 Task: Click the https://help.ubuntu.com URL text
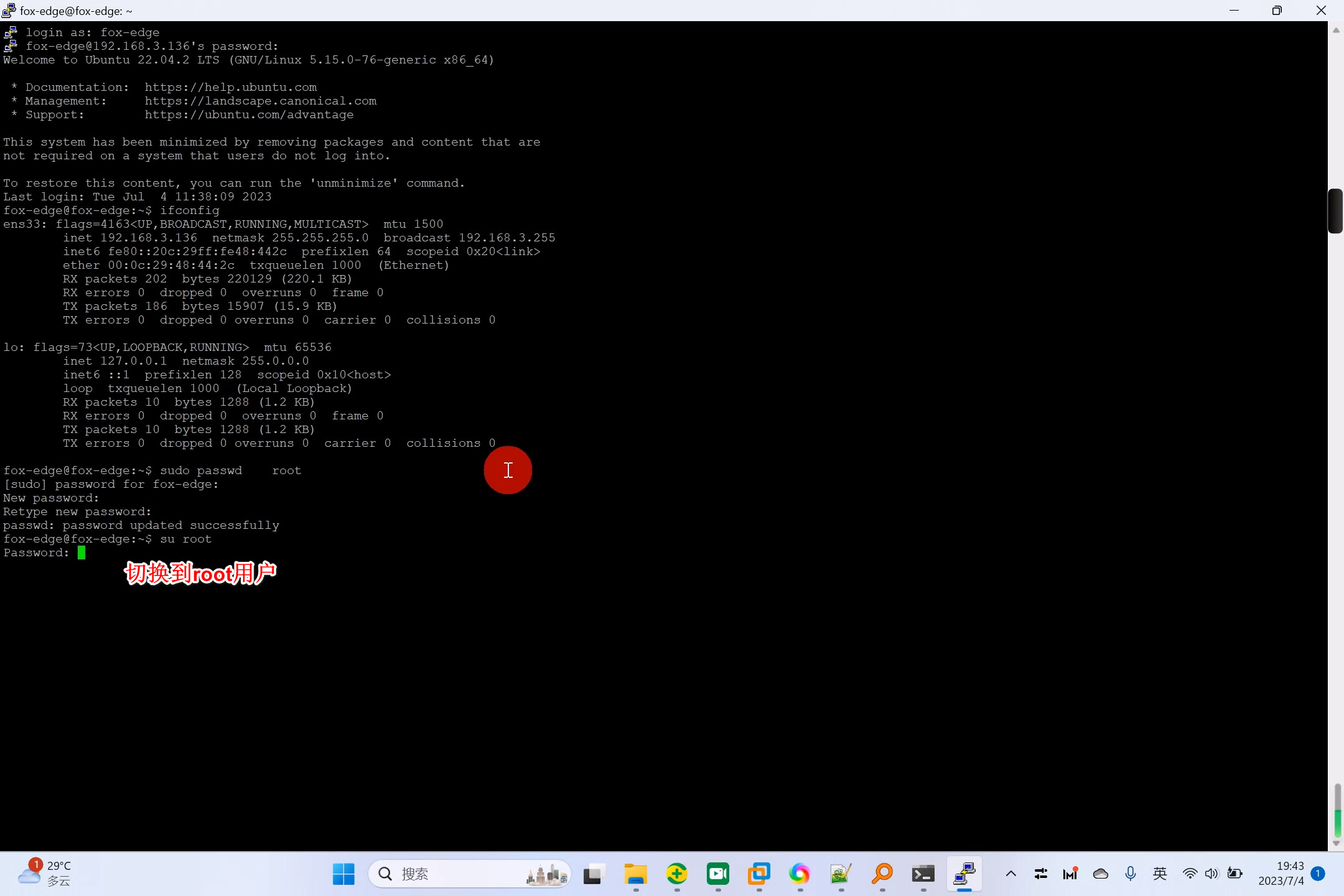[231, 87]
